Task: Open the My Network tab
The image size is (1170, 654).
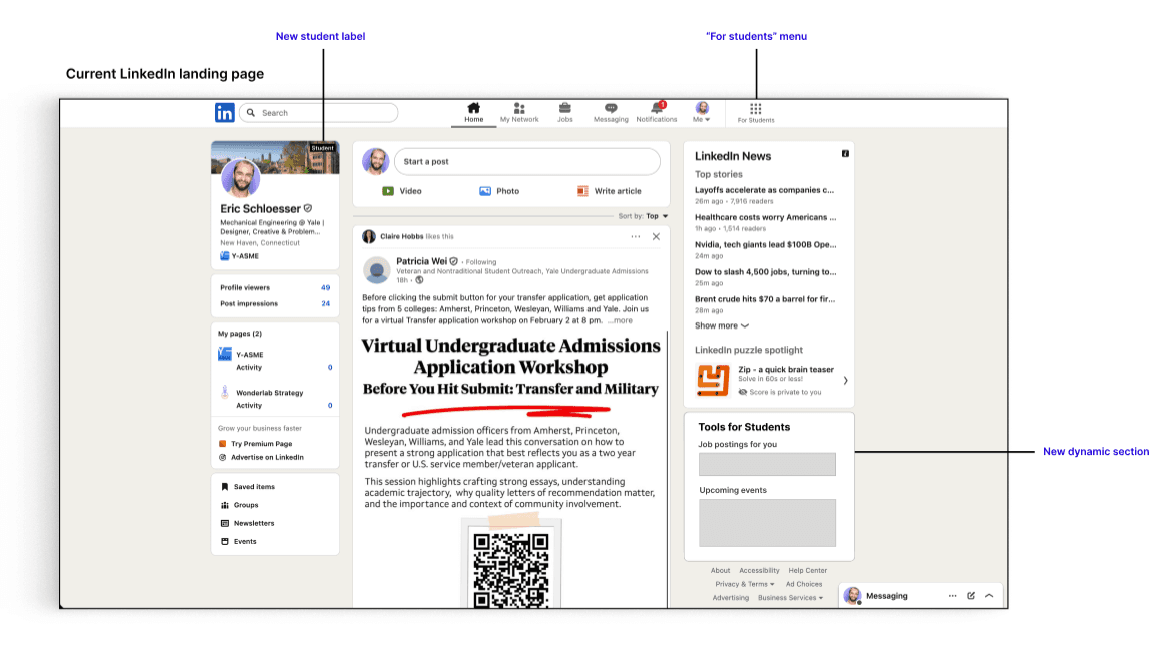Action: pyautogui.click(x=519, y=113)
